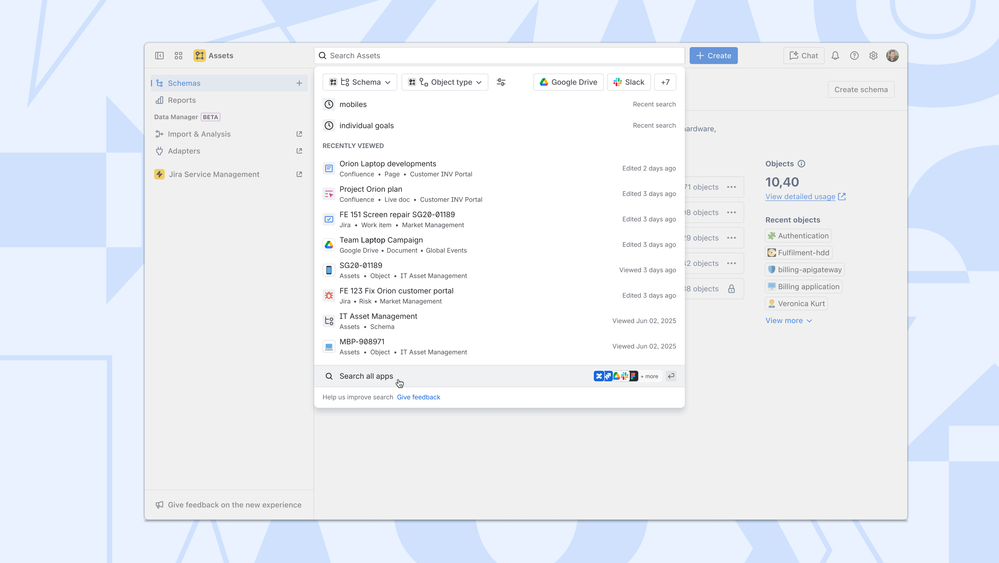Select recent search individual goals
Image resolution: width=999 pixels, height=563 pixels.
[x=500, y=125]
